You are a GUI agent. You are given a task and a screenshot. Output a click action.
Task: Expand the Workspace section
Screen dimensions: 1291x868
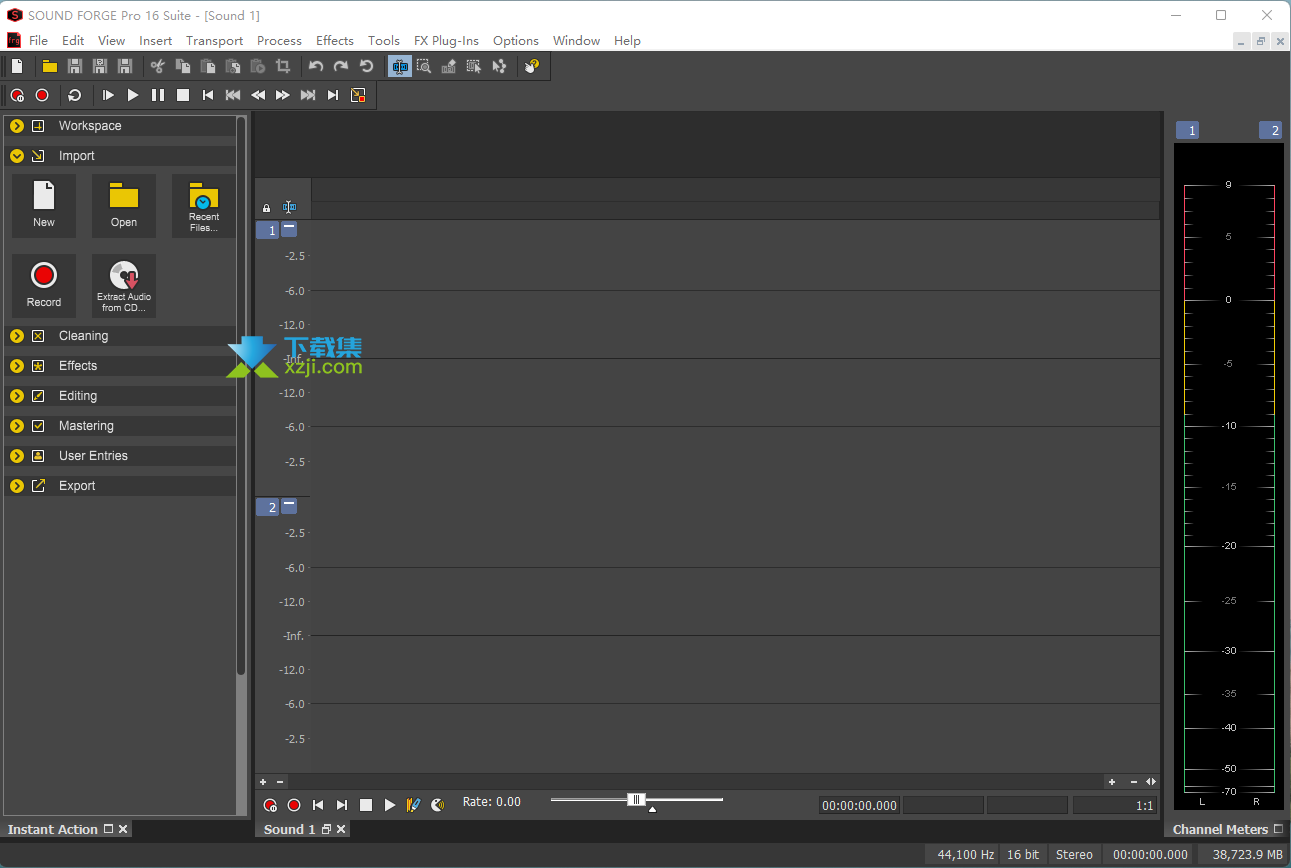[17, 126]
